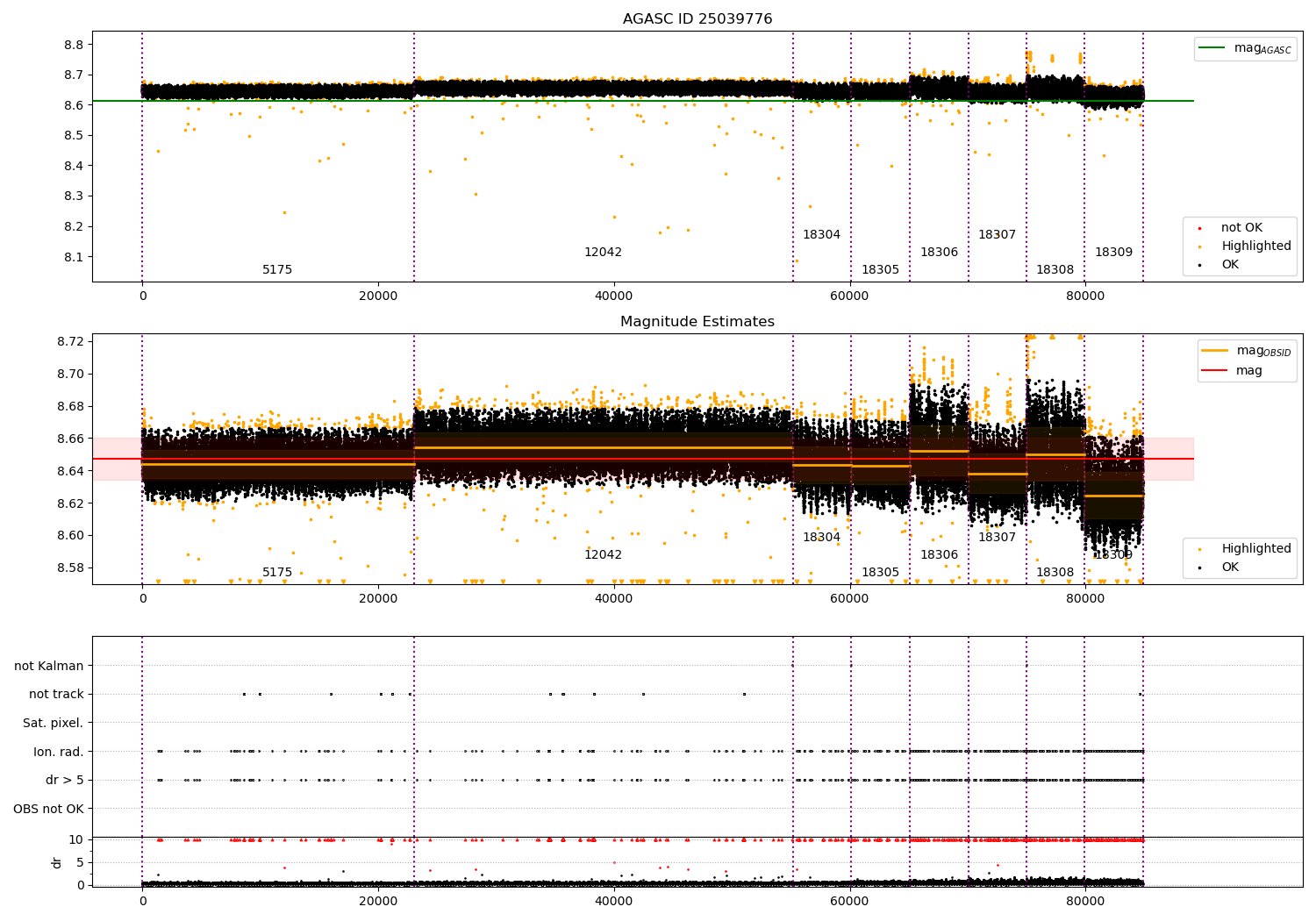1316x921 pixels.
Task: Click the 8.1 y-axis tick label
Action: click(x=75, y=257)
